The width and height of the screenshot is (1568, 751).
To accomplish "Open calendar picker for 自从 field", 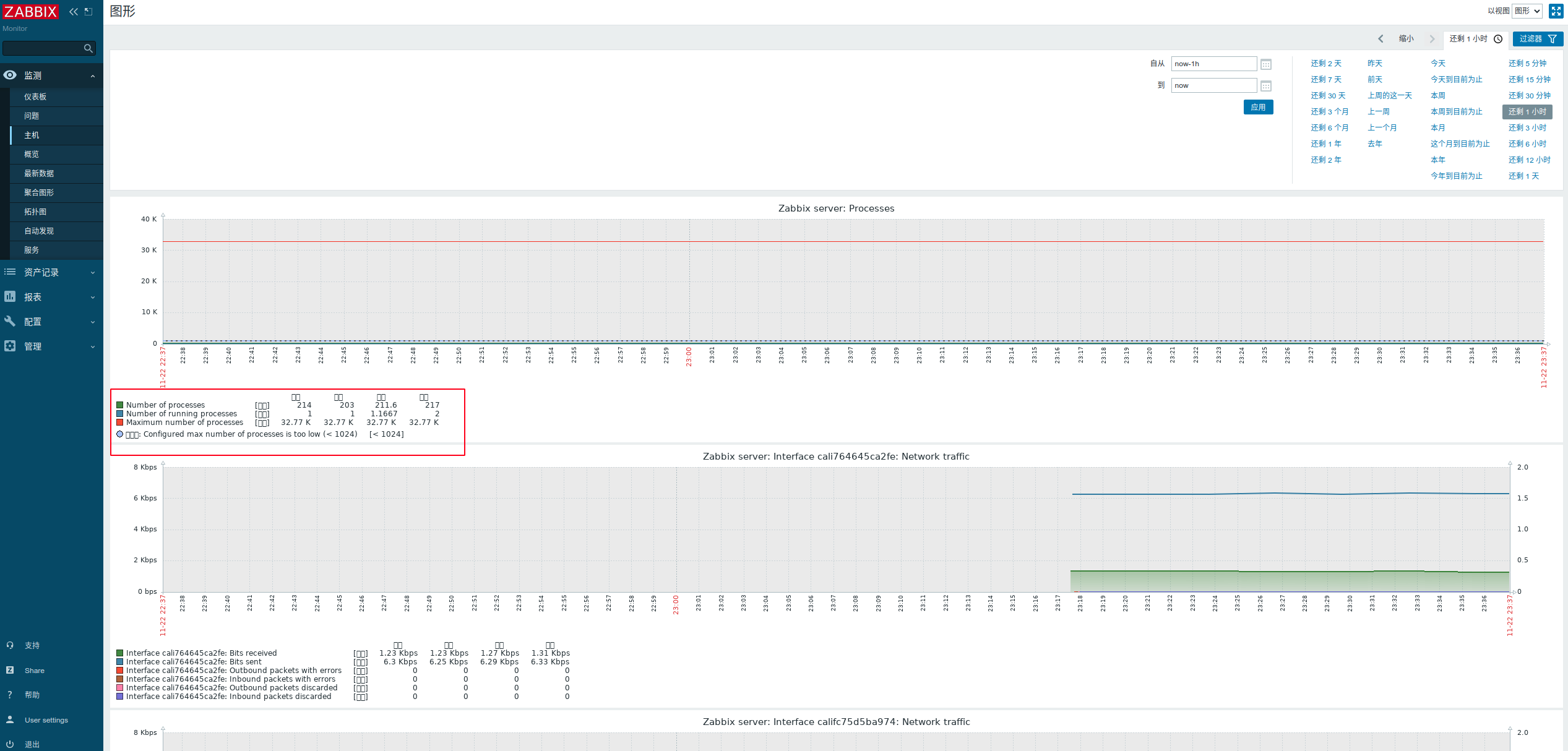I will tap(1266, 64).
